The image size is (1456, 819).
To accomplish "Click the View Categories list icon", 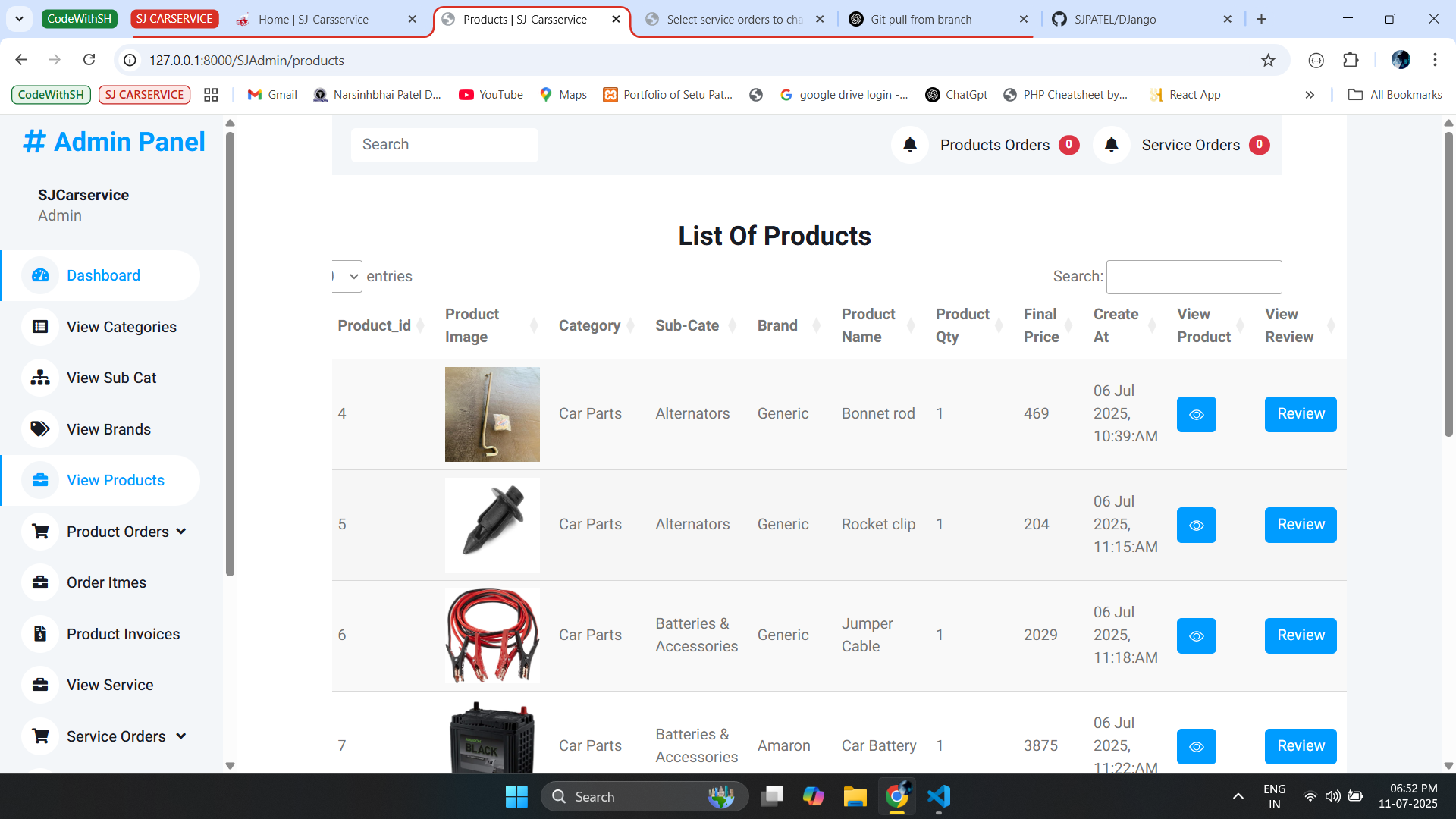I will [x=40, y=327].
